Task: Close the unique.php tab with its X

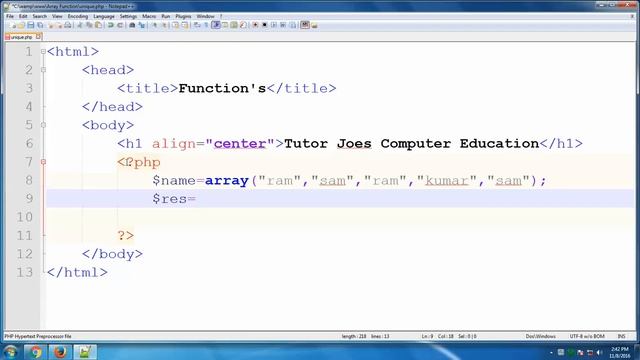Action: coord(38,36)
